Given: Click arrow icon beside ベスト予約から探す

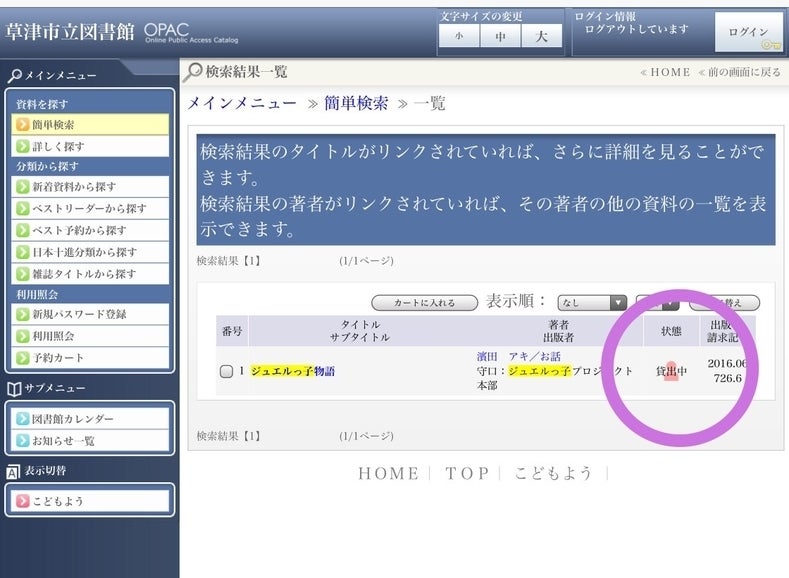Looking at the screenshot, I should (x=24, y=230).
